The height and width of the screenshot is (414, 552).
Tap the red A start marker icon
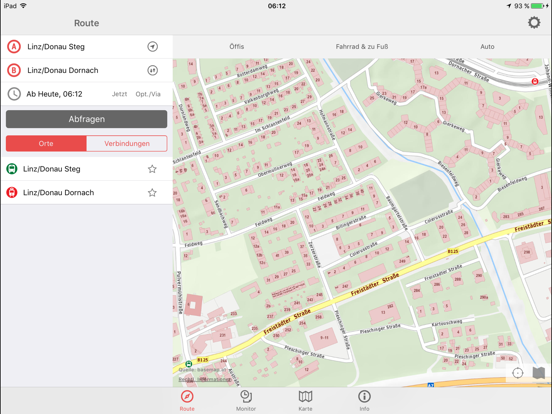pos(14,46)
